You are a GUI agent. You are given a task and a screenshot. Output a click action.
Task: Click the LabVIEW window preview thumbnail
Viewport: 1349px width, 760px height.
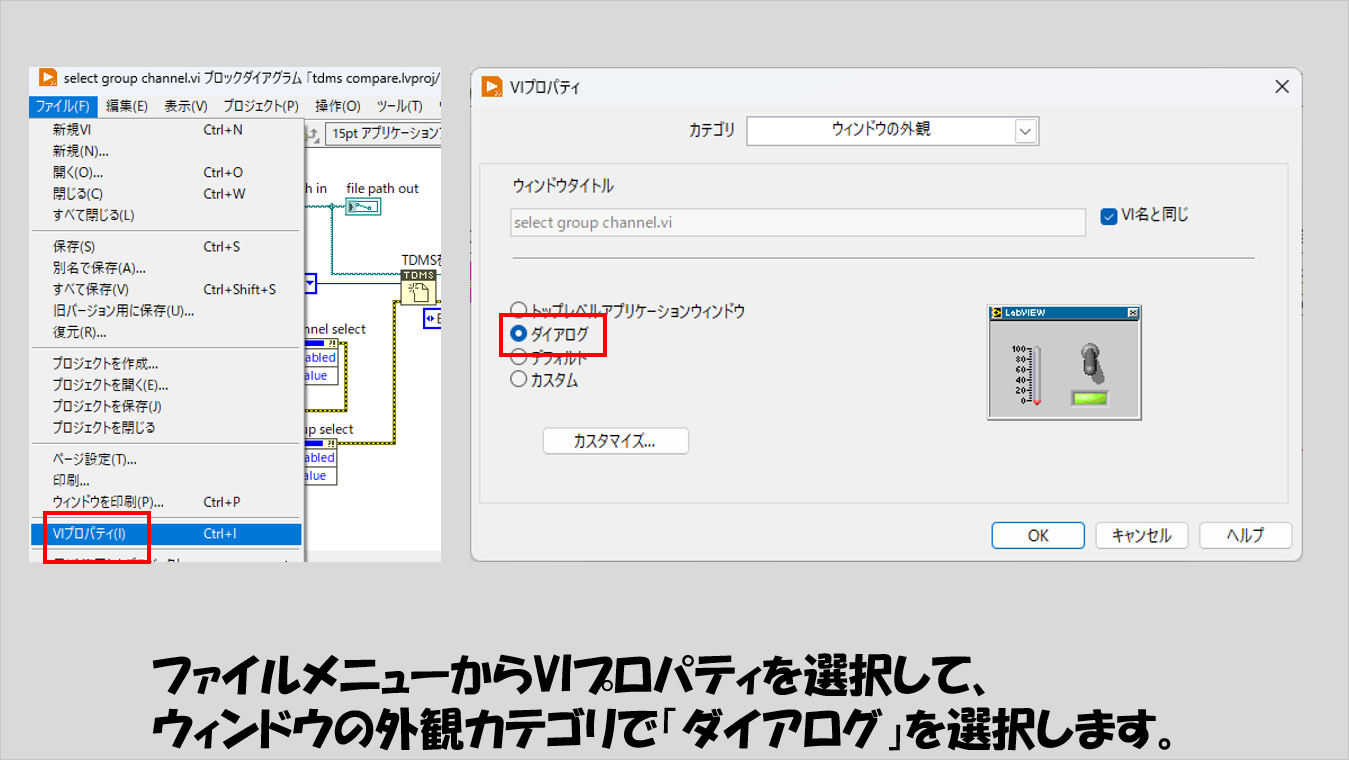1063,362
